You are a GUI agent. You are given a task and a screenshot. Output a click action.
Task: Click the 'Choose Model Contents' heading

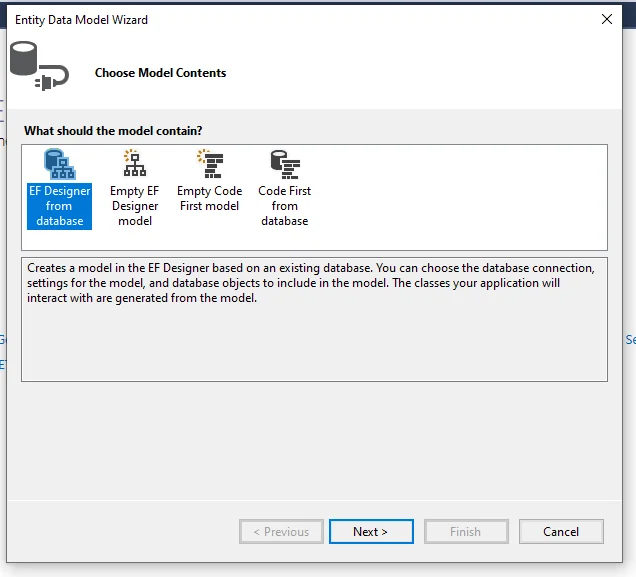coord(161,73)
